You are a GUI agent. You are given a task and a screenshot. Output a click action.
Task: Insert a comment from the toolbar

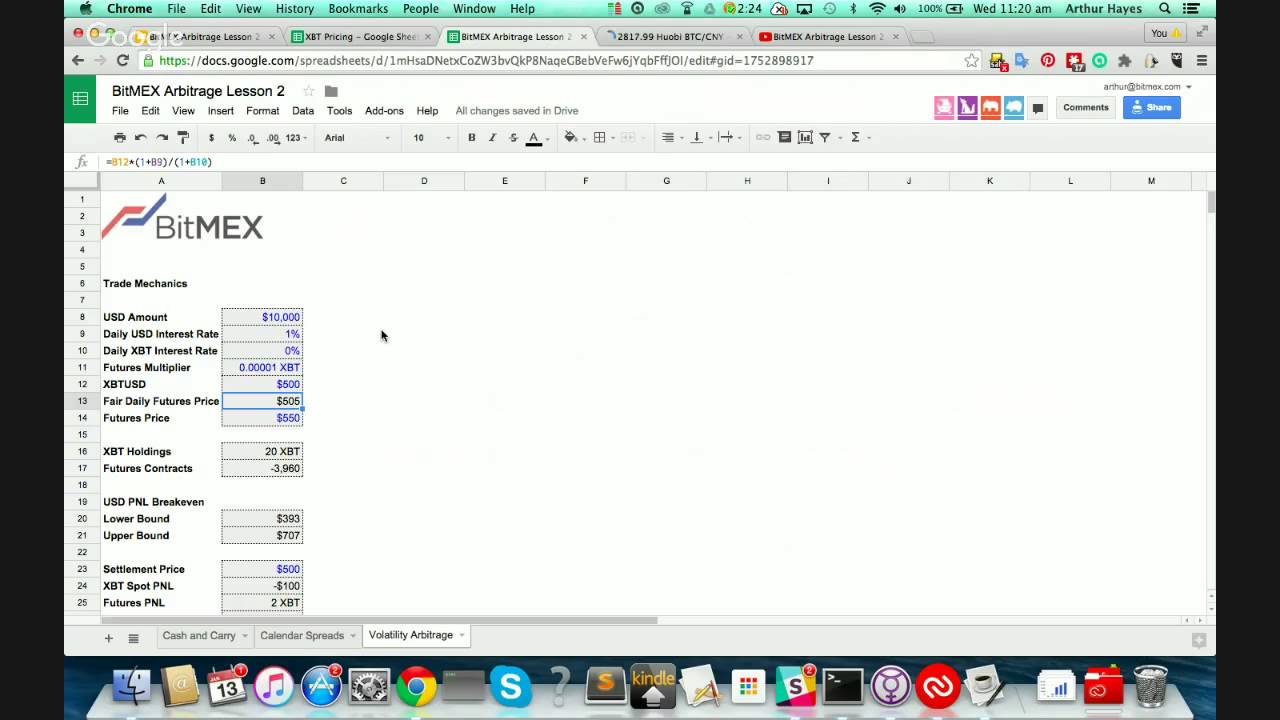click(784, 137)
